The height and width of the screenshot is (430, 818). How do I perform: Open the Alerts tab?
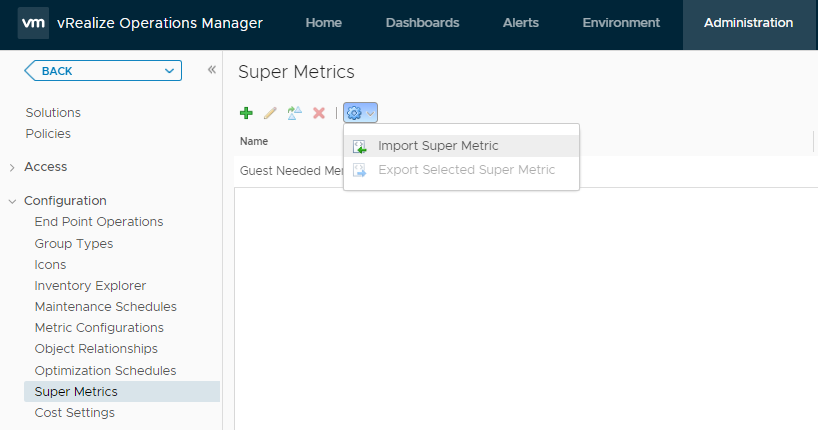(521, 23)
